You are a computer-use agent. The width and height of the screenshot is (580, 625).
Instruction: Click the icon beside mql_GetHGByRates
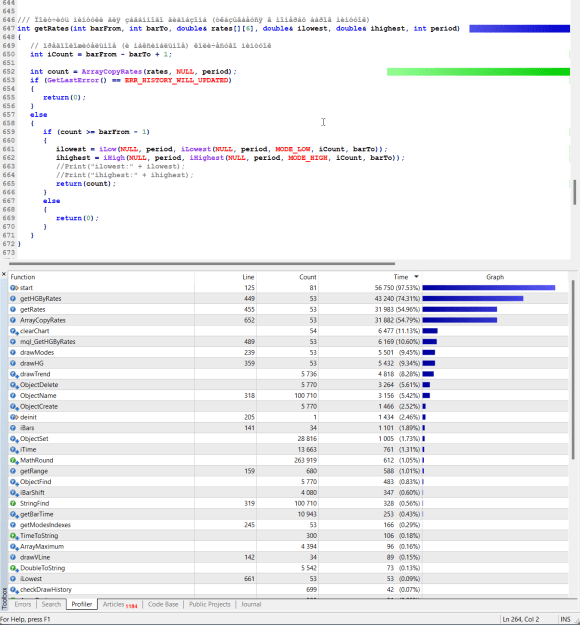click(13, 342)
